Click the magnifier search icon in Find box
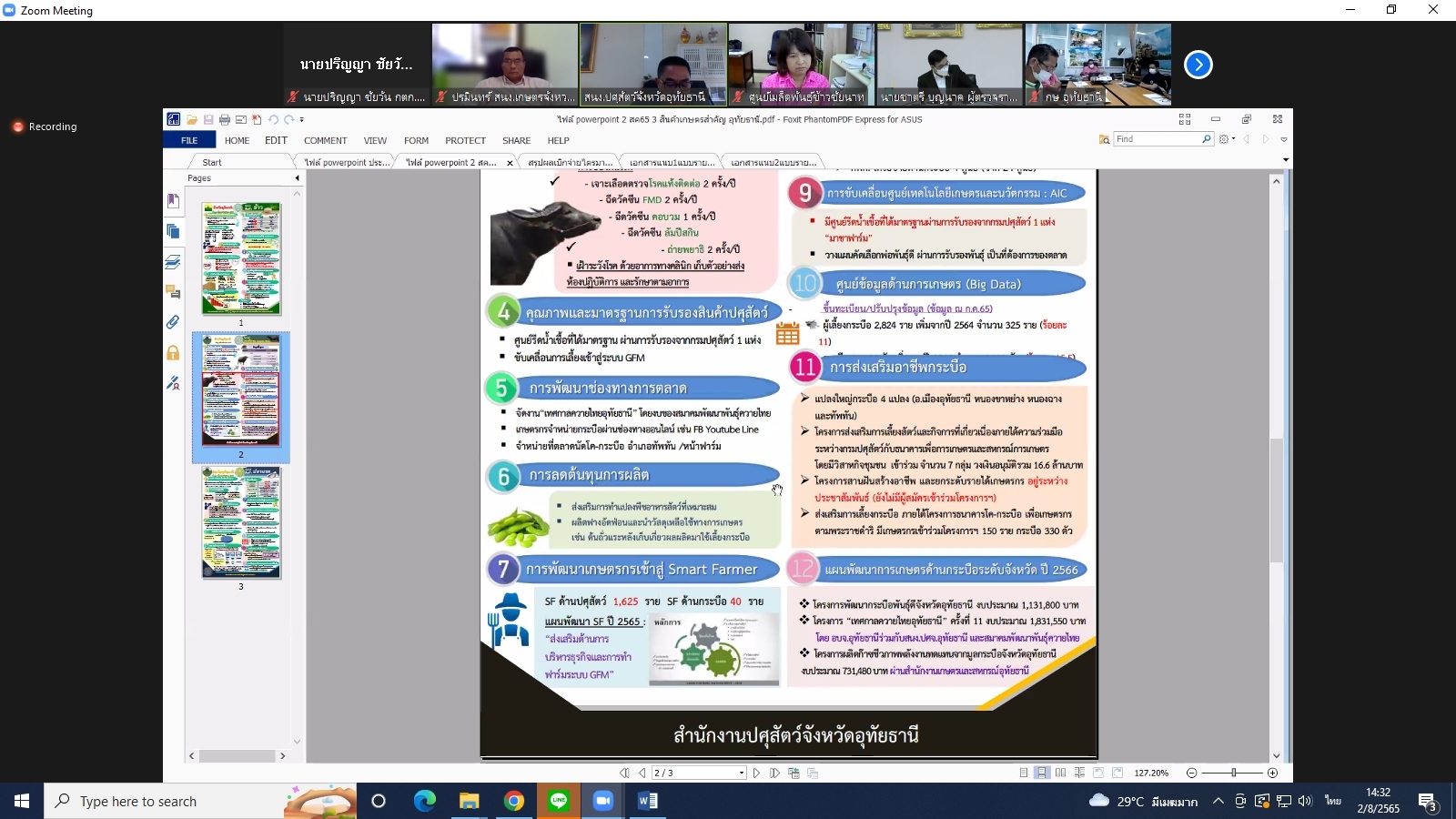The width and height of the screenshot is (1456, 819). tap(1207, 139)
